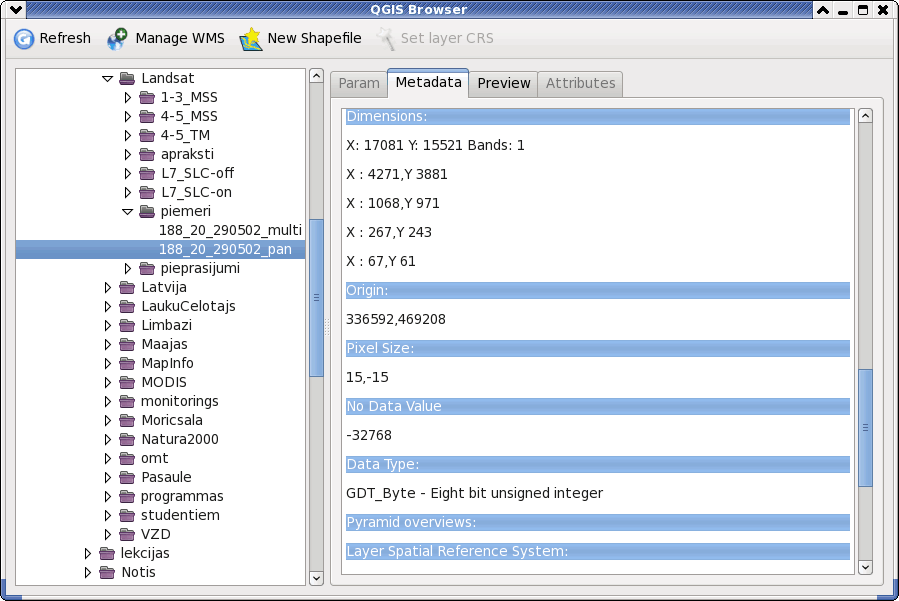Click the tree scrollbar up arrow

316,76
